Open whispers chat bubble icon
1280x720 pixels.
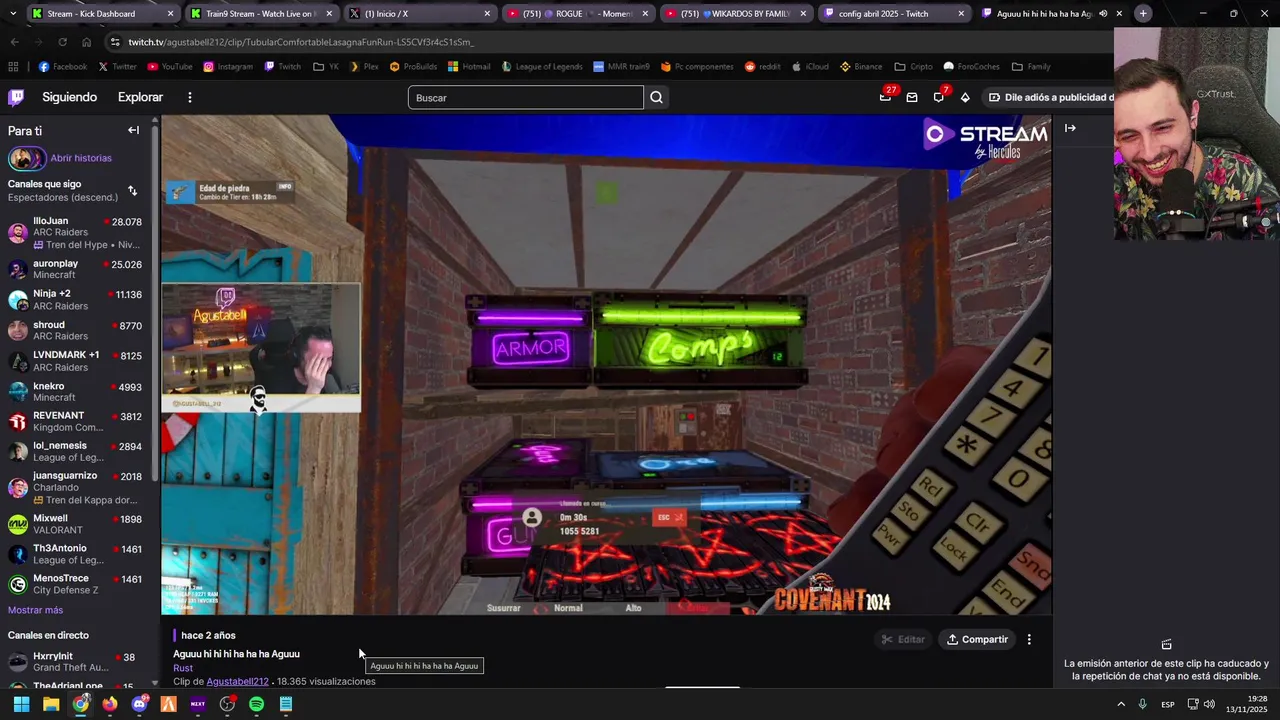click(x=938, y=97)
